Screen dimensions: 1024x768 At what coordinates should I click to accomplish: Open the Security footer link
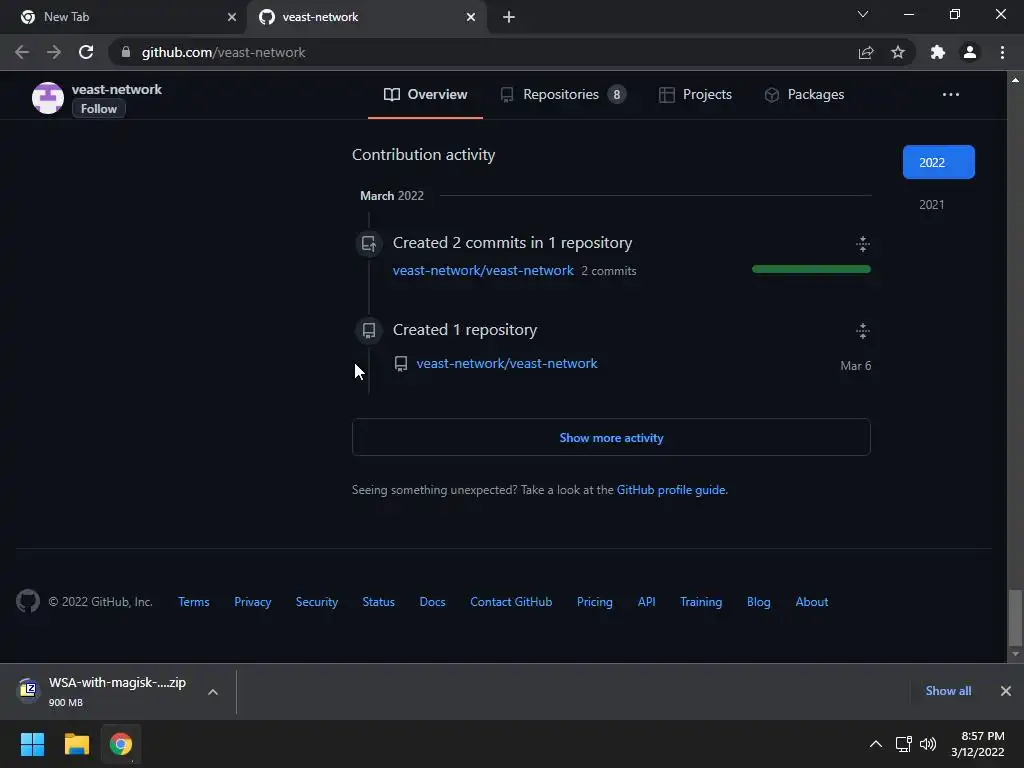[317, 602]
